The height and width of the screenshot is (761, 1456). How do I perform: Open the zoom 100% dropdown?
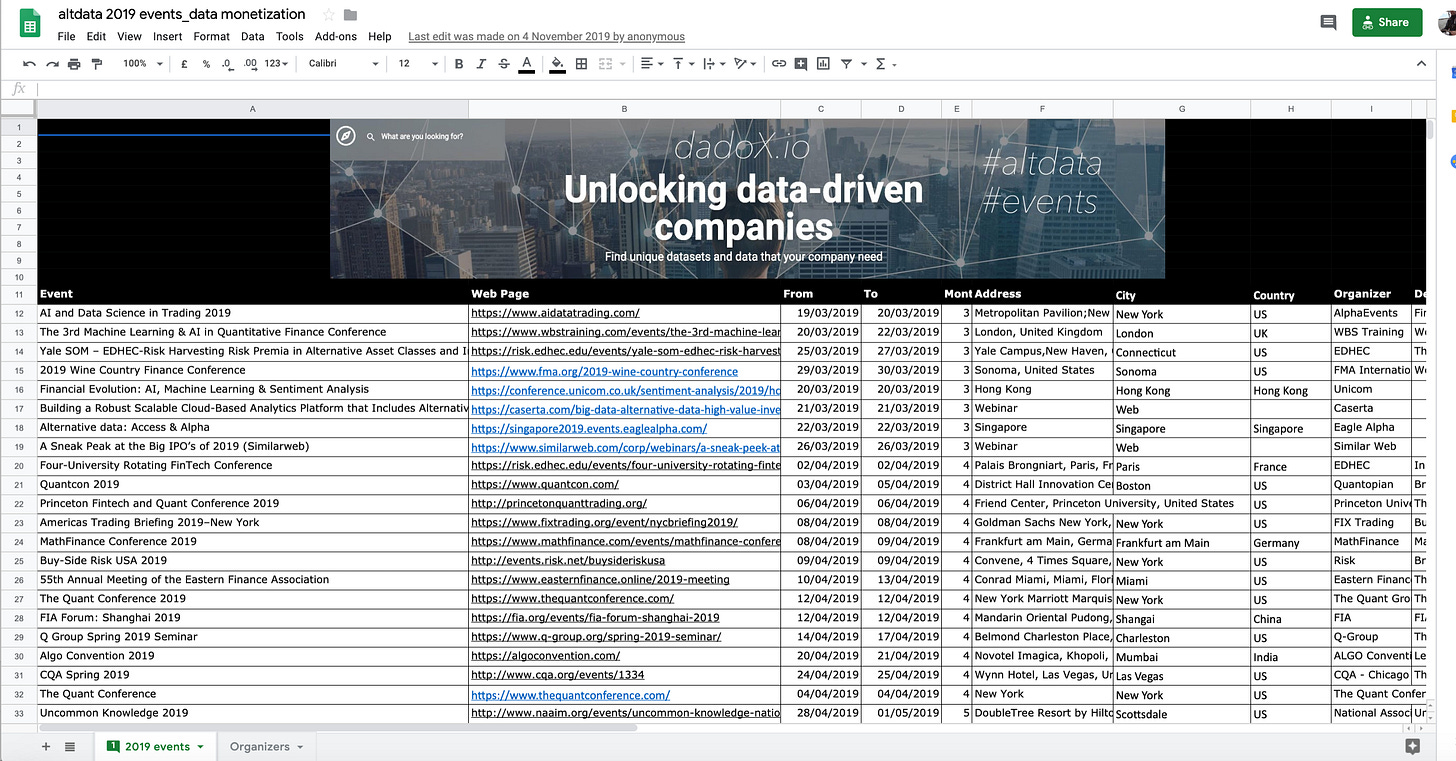(x=140, y=64)
